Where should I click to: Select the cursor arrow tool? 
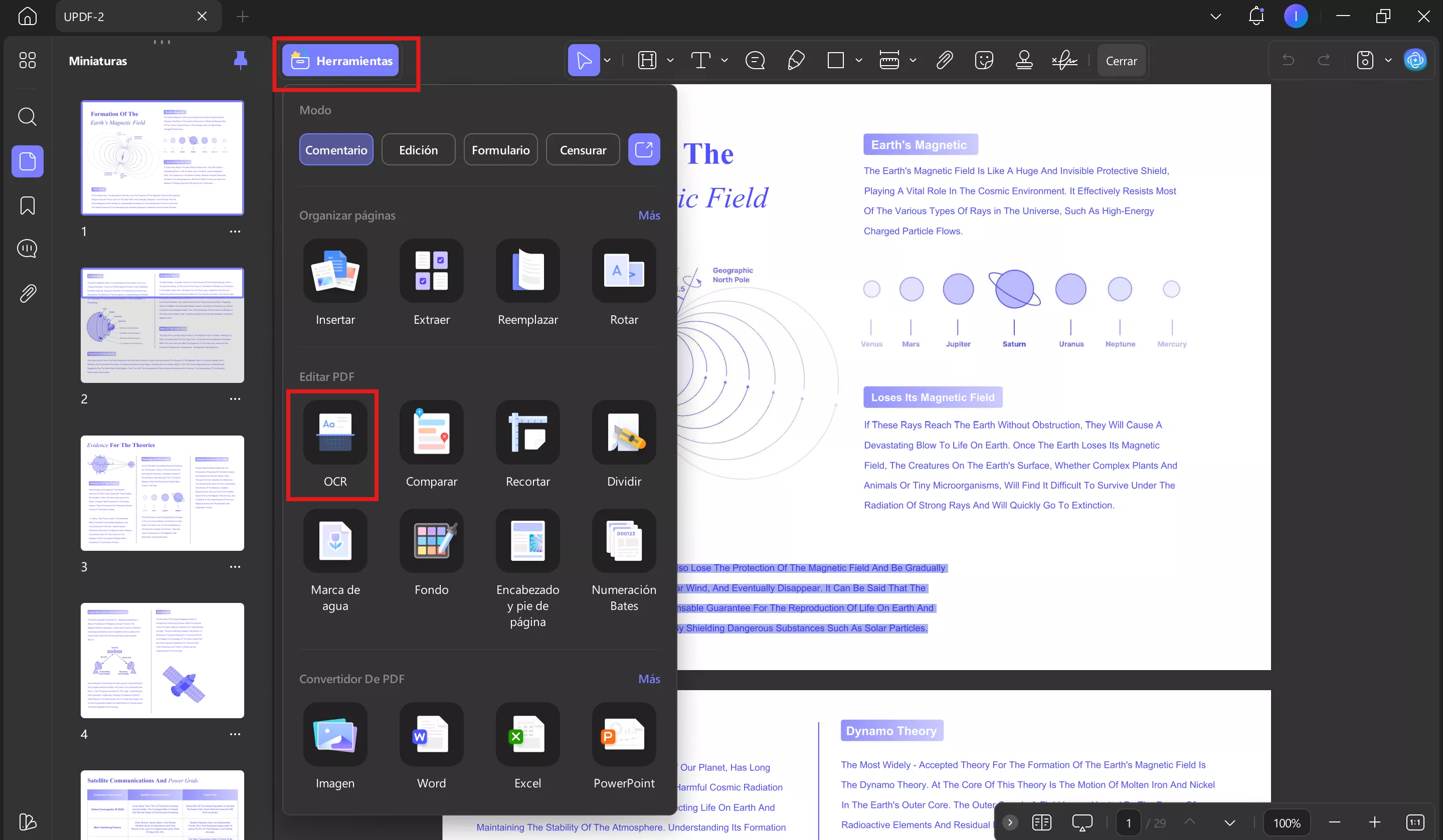point(584,60)
